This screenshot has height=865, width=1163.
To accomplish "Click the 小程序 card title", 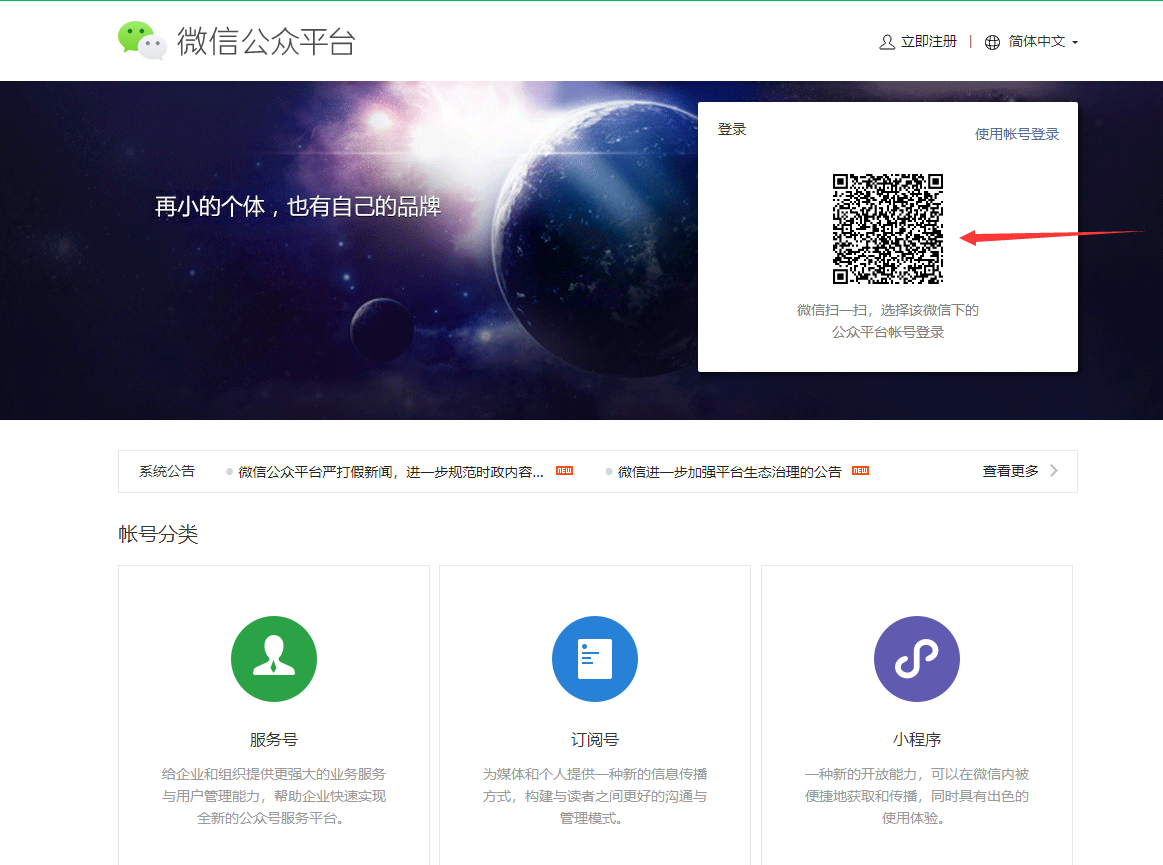I will tap(917, 740).
